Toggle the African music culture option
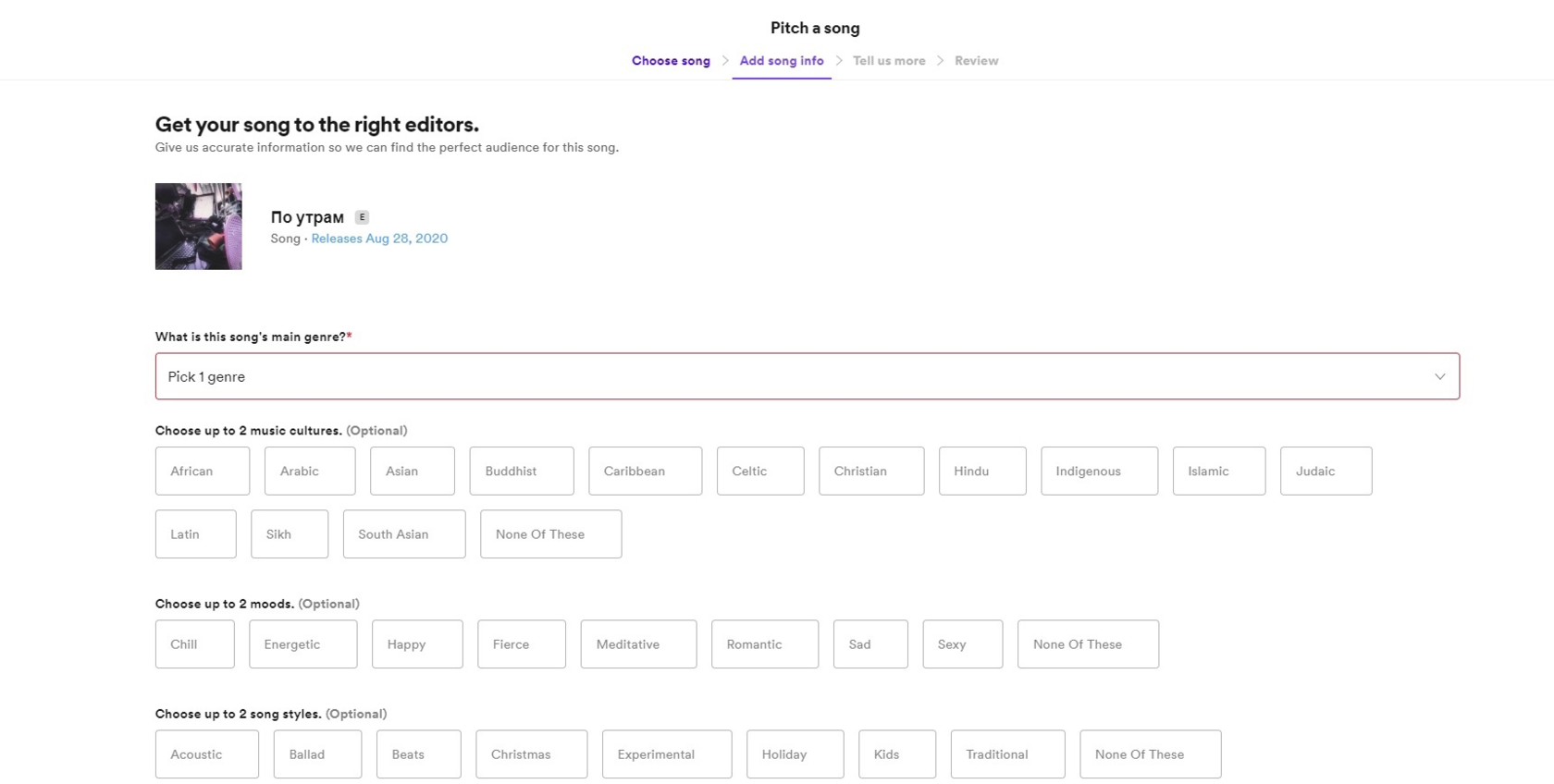Viewport: 1554px width, 784px height. 202,471
